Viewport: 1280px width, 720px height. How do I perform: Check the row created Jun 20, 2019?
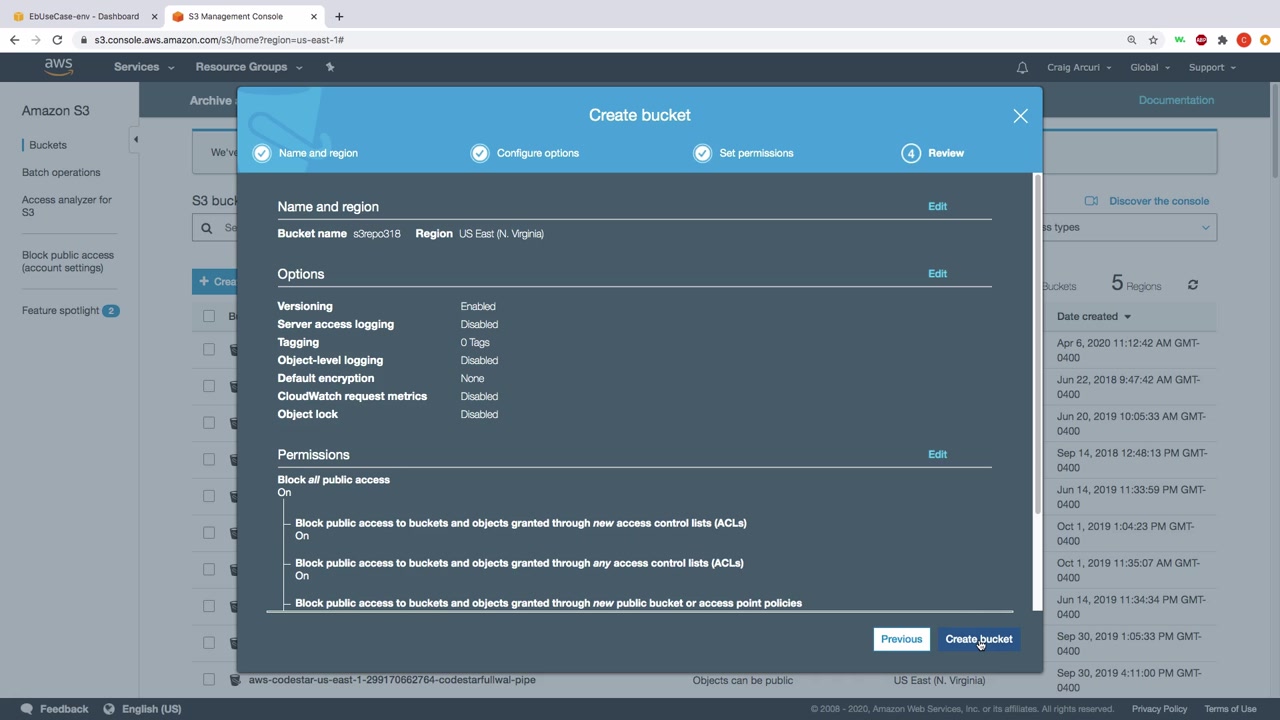tap(209, 423)
